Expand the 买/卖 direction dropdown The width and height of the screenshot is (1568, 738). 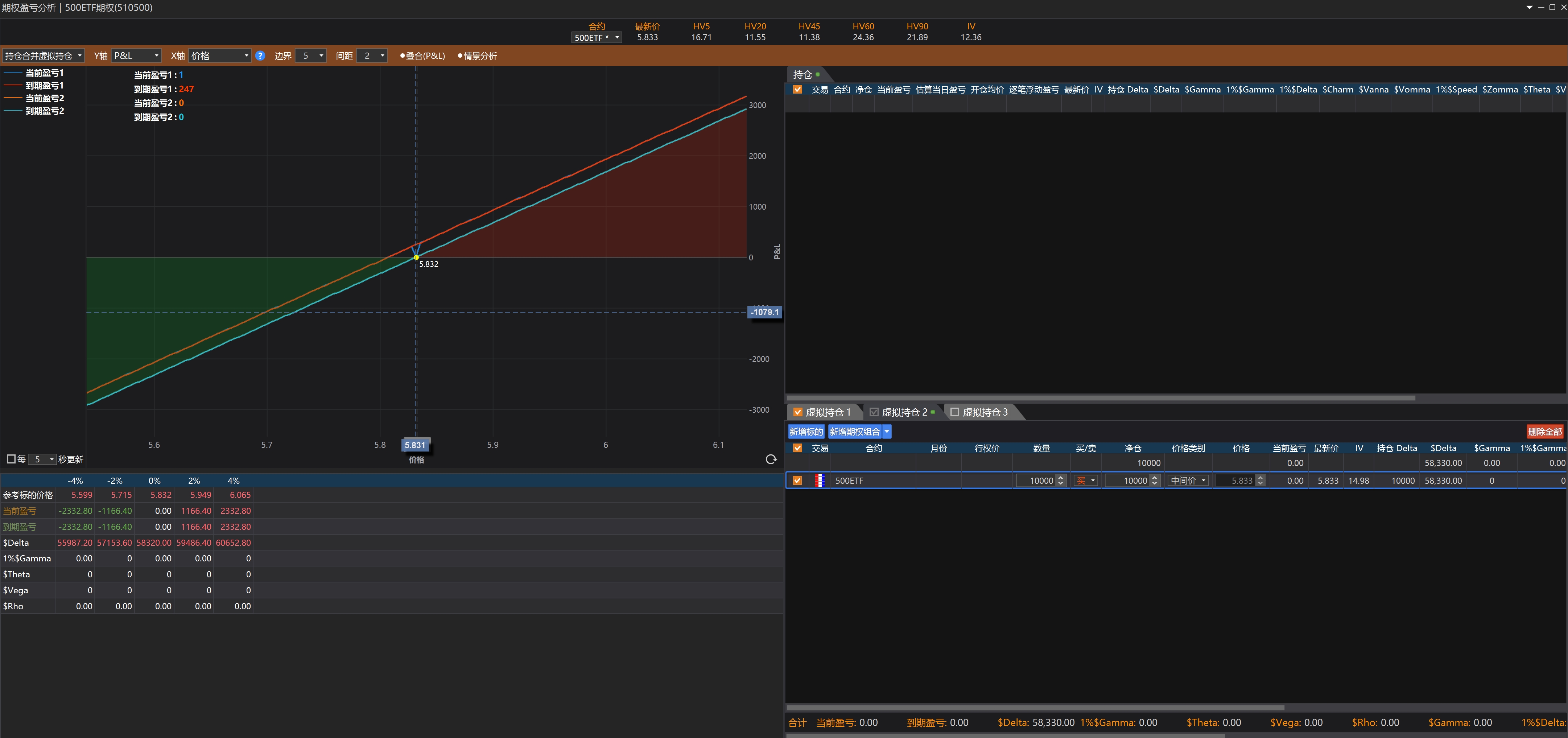[1086, 481]
